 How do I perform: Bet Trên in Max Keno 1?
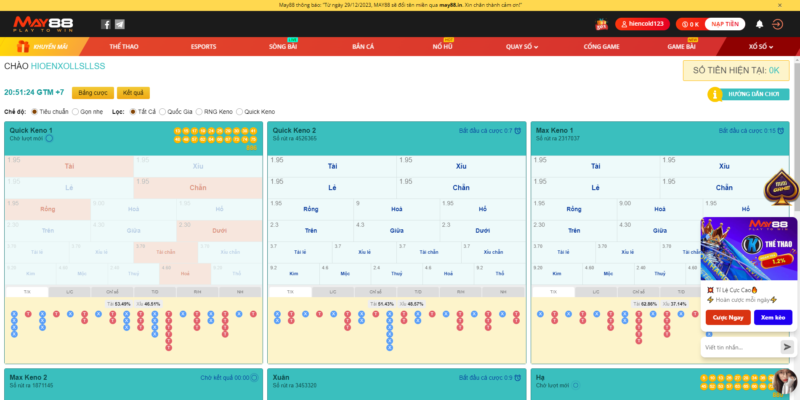click(574, 231)
